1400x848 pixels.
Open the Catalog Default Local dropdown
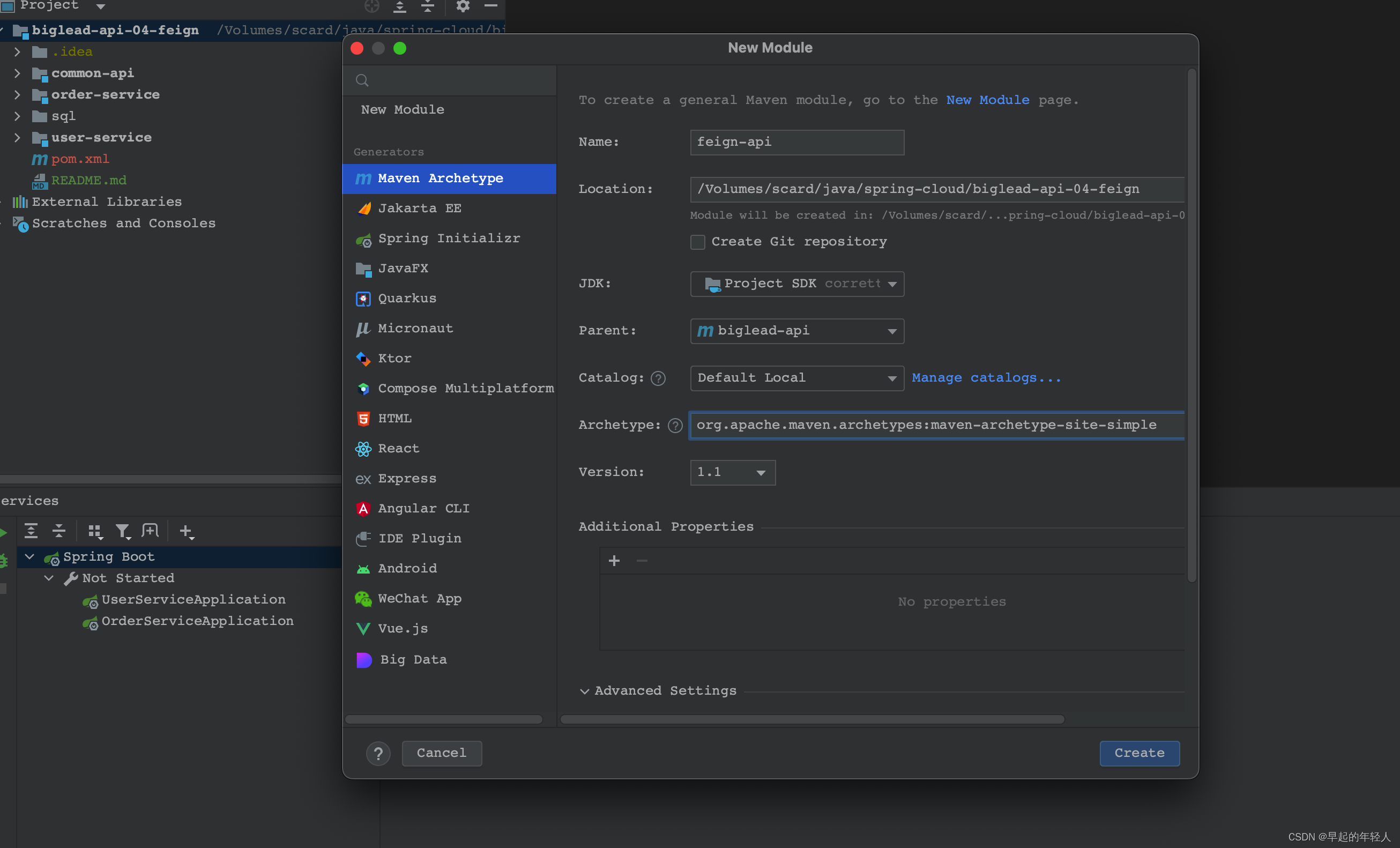796,378
